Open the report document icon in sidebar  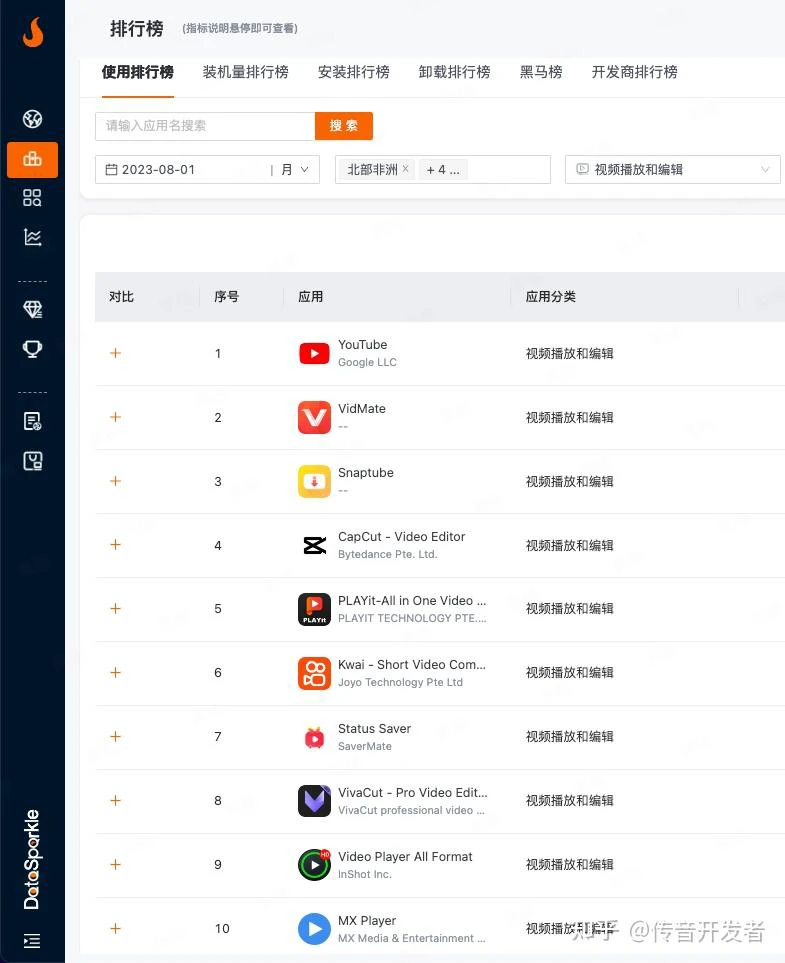33,421
